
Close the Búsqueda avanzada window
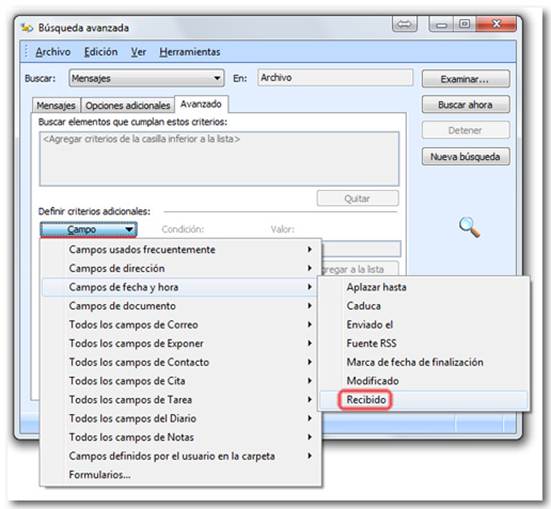(x=496, y=24)
